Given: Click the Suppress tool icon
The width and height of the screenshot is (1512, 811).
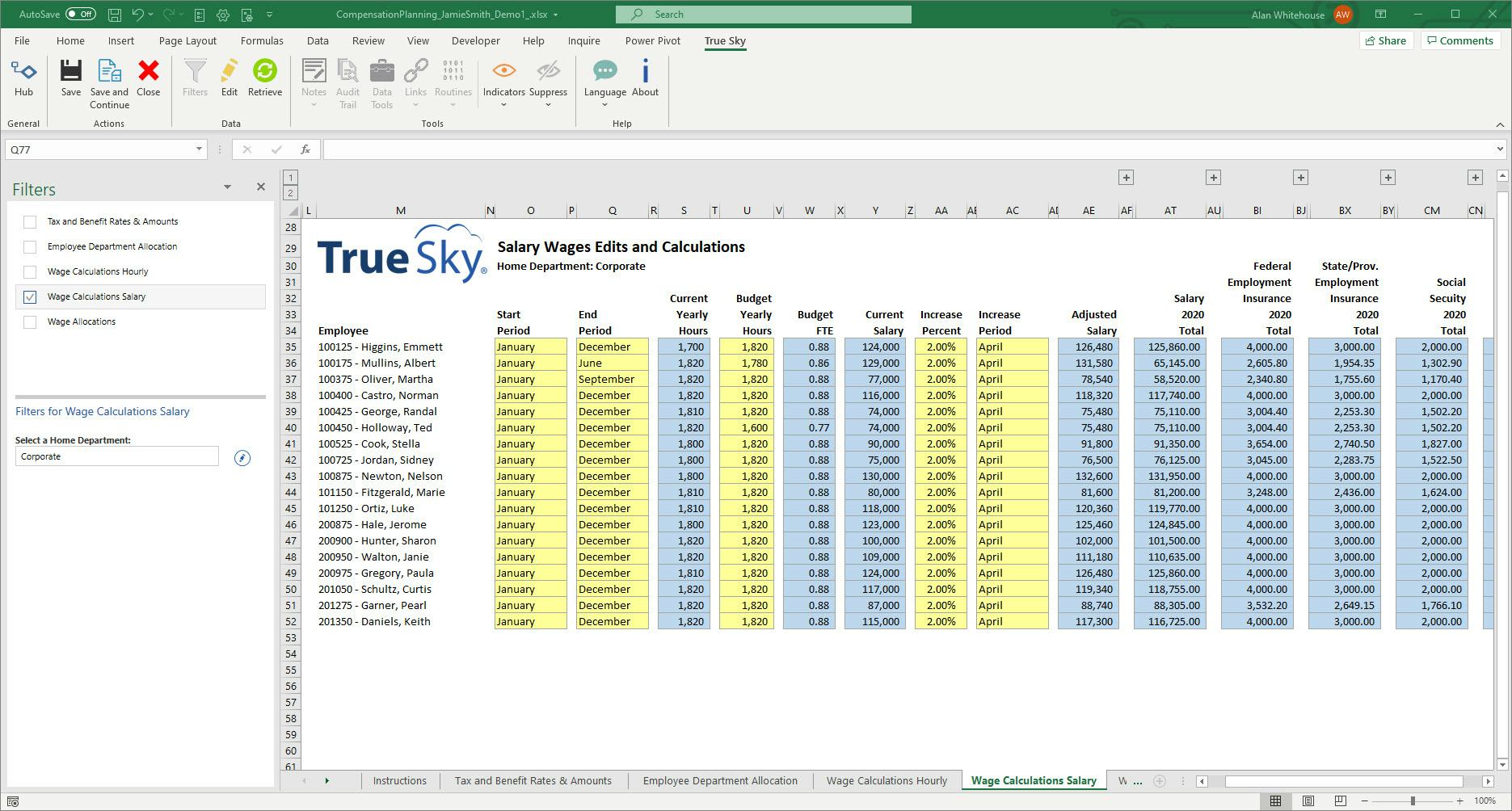Looking at the screenshot, I should (x=549, y=81).
